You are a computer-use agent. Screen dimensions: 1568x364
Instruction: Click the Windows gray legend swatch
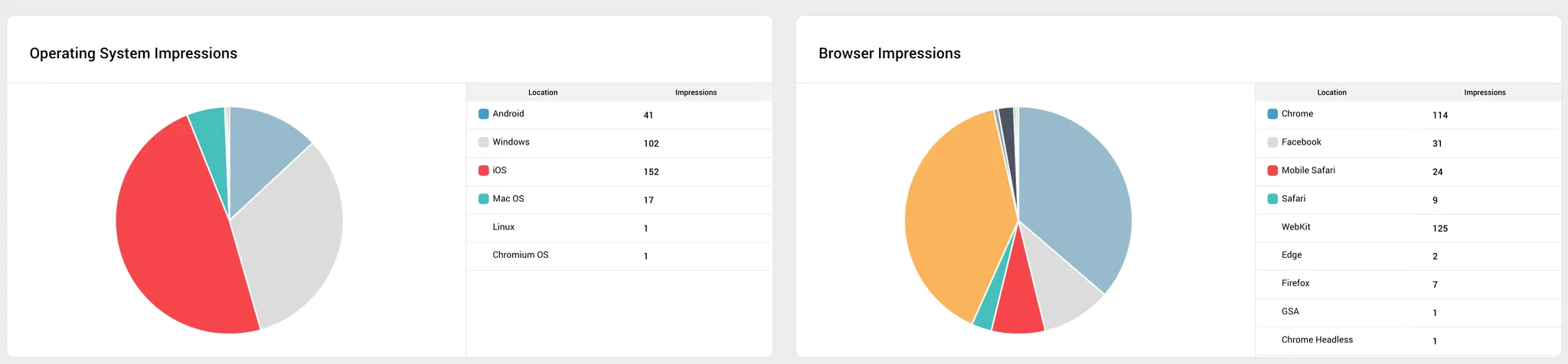pyautogui.click(x=483, y=142)
